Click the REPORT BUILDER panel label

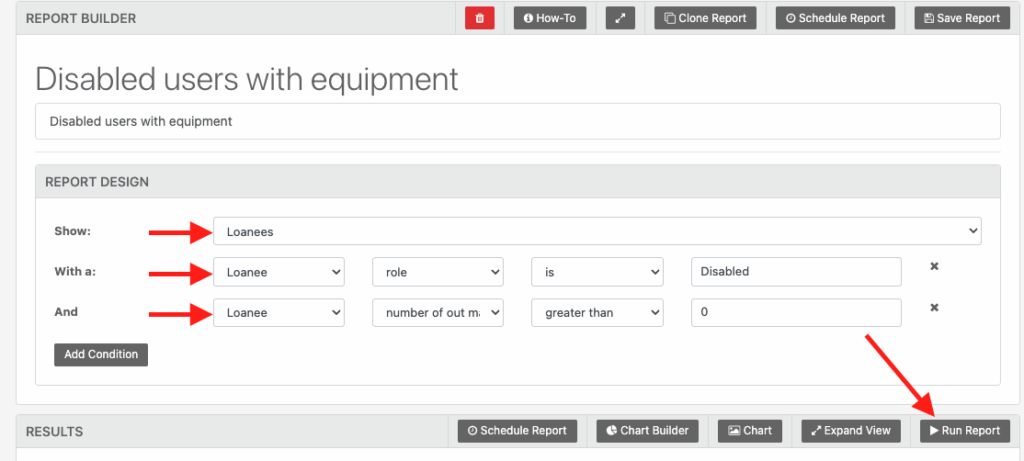(x=81, y=18)
